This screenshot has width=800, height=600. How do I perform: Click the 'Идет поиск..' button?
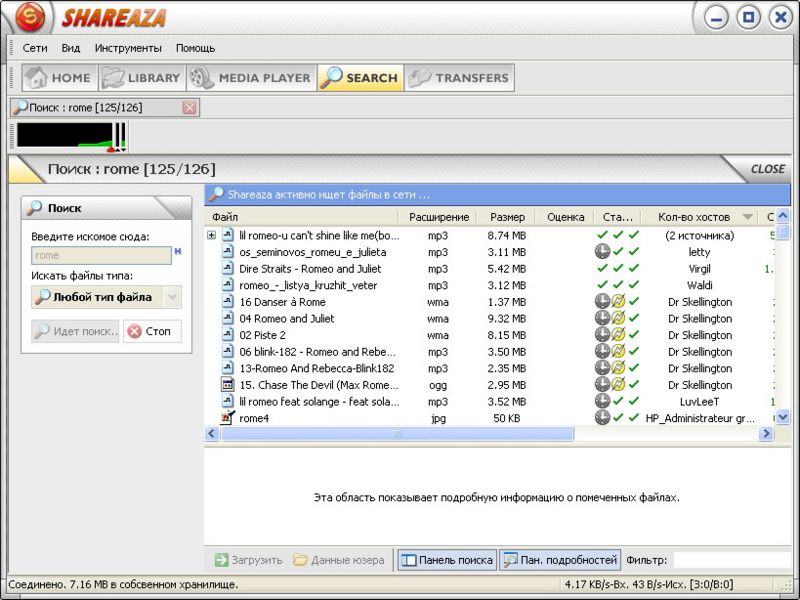(75, 331)
